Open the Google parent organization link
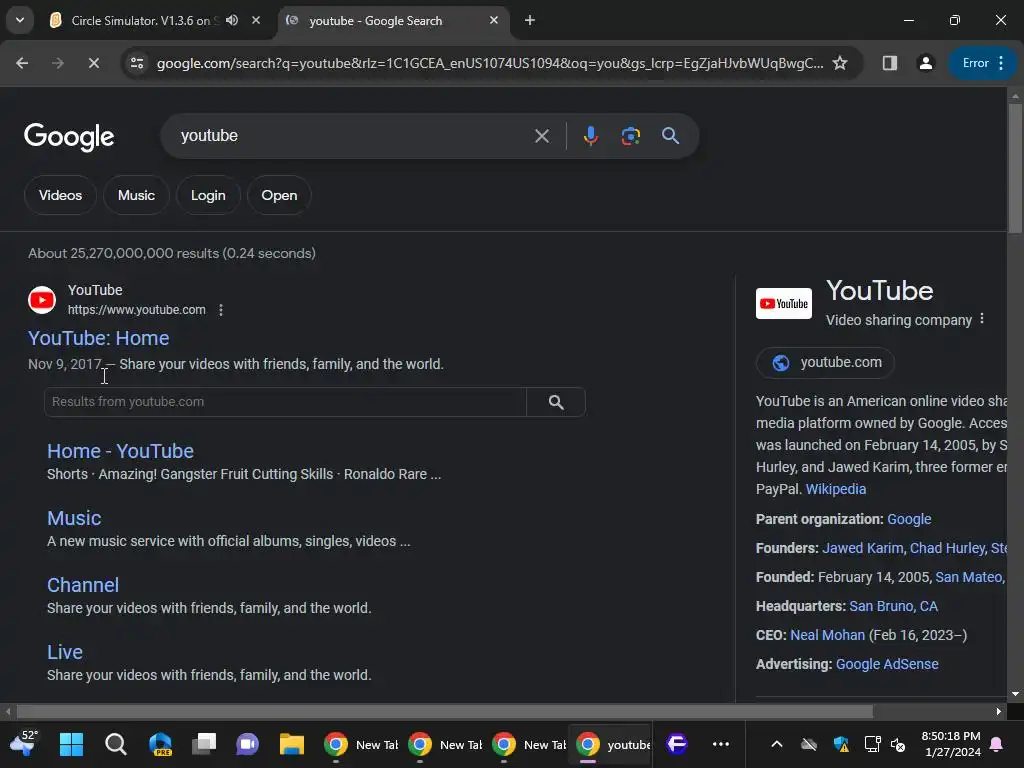Image resolution: width=1024 pixels, height=768 pixels. (x=909, y=519)
